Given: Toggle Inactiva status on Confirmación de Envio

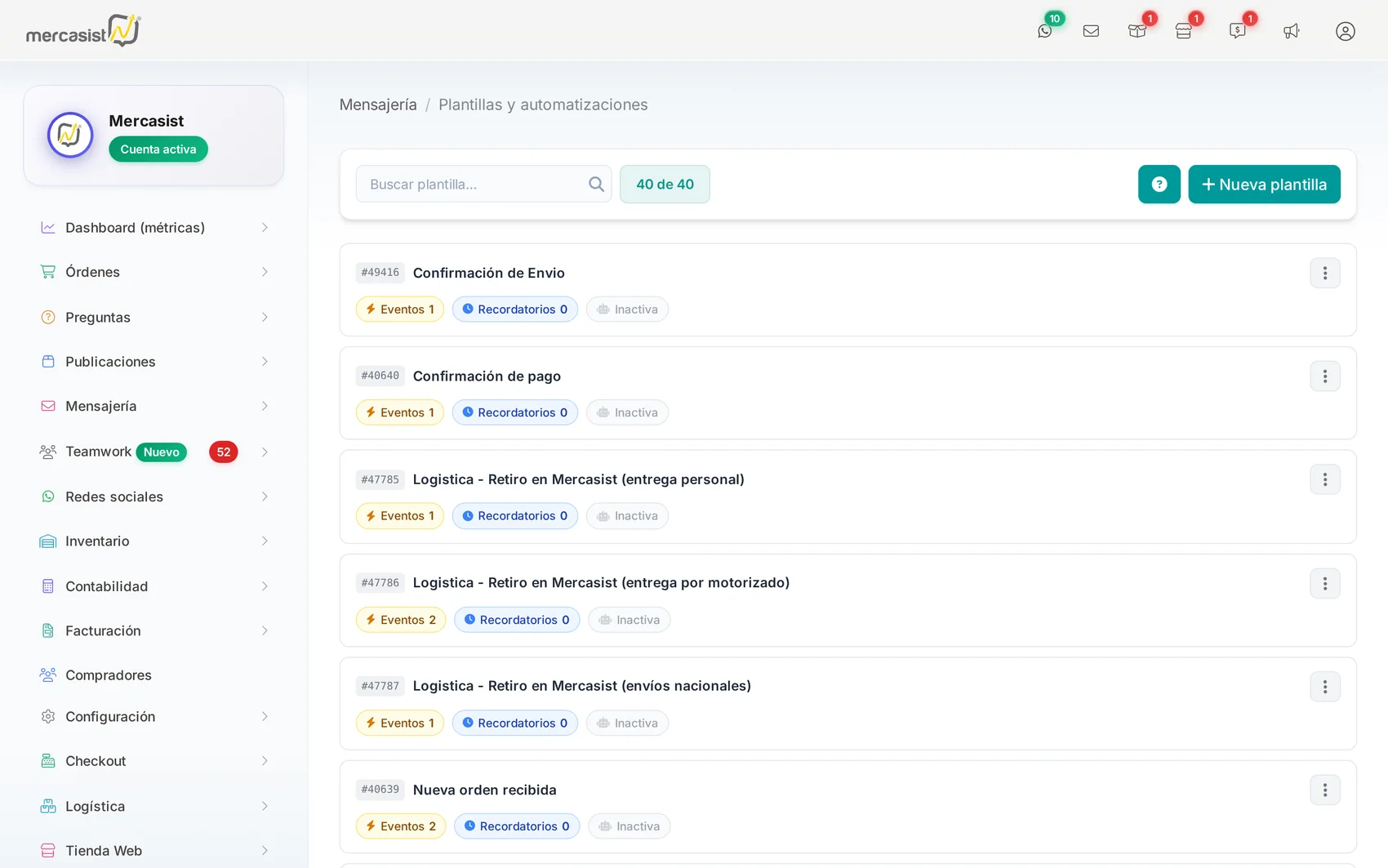Looking at the screenshot, I should click(x=627, y=309).
